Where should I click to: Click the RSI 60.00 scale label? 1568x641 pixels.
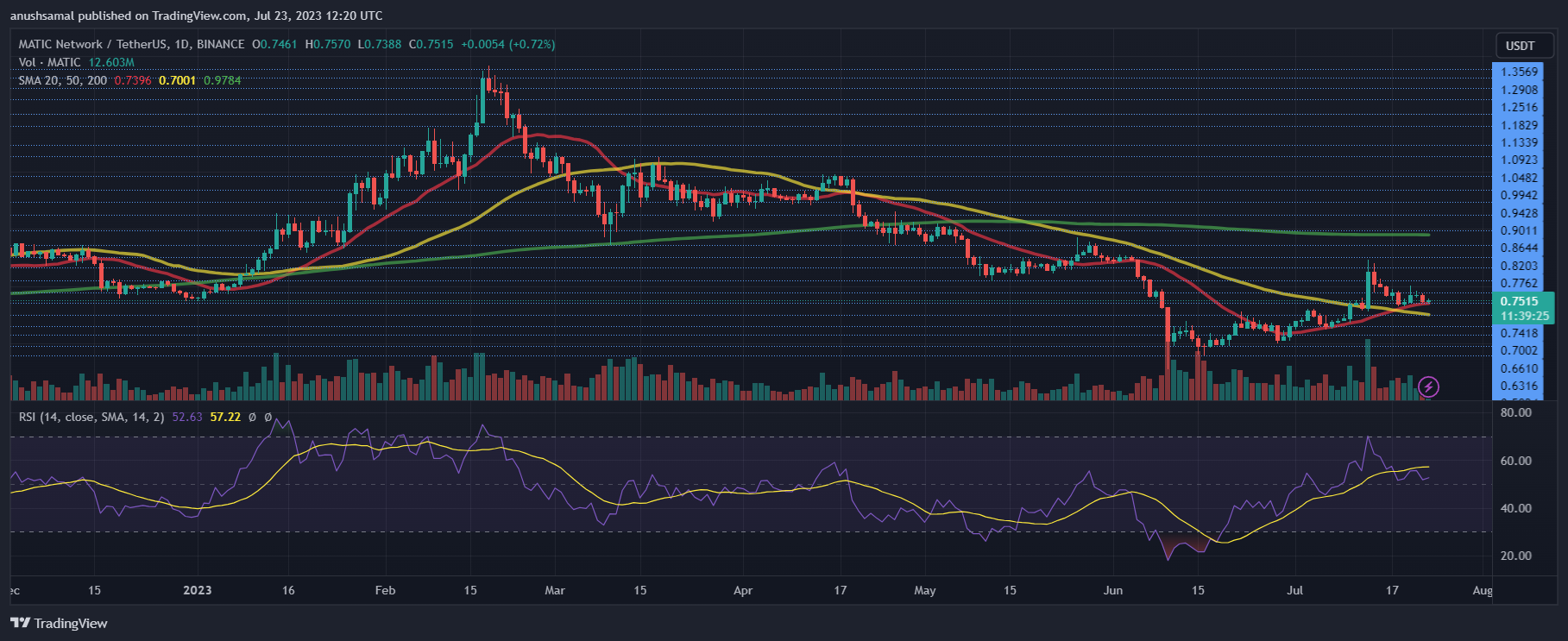click(x=1516, y=461)
